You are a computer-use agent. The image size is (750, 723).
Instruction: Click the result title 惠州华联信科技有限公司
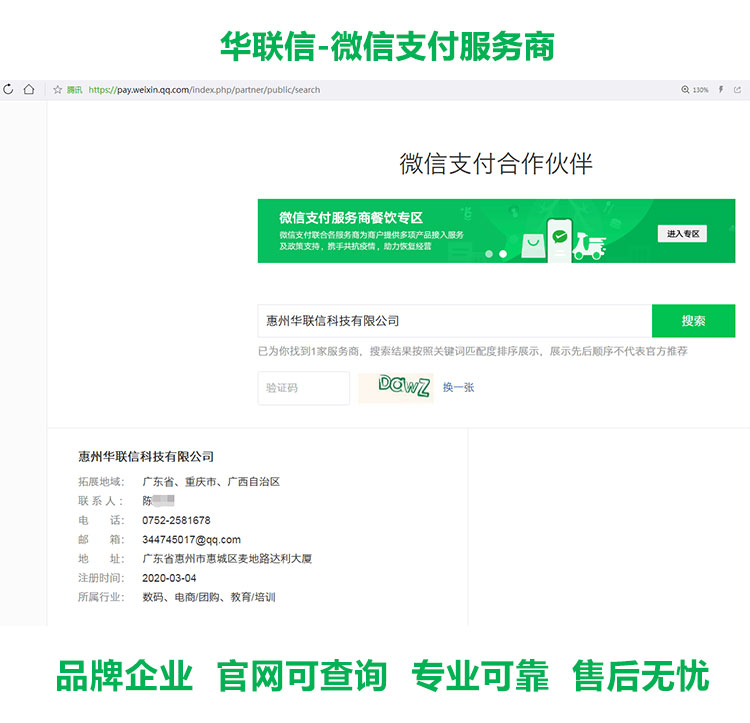[x=146, y=457]
